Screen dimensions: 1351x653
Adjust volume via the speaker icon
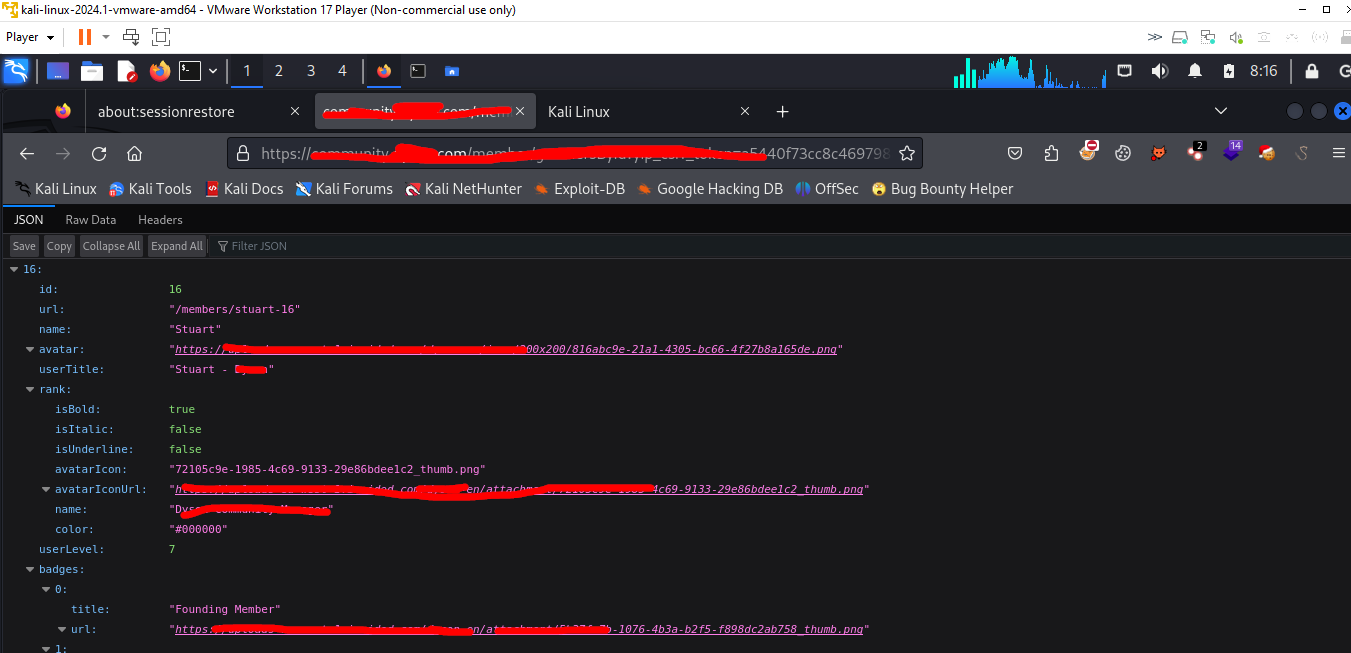[1159, 71]
